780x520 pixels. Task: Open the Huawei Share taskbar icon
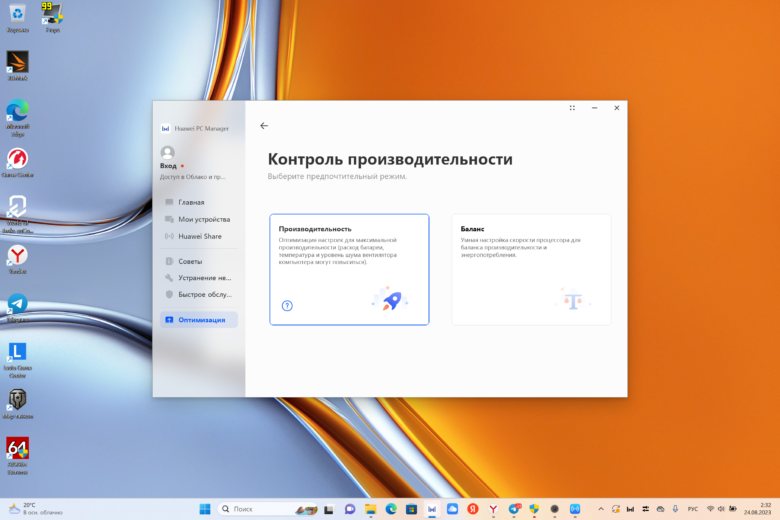pyautogui.click(x=575, y=509)
